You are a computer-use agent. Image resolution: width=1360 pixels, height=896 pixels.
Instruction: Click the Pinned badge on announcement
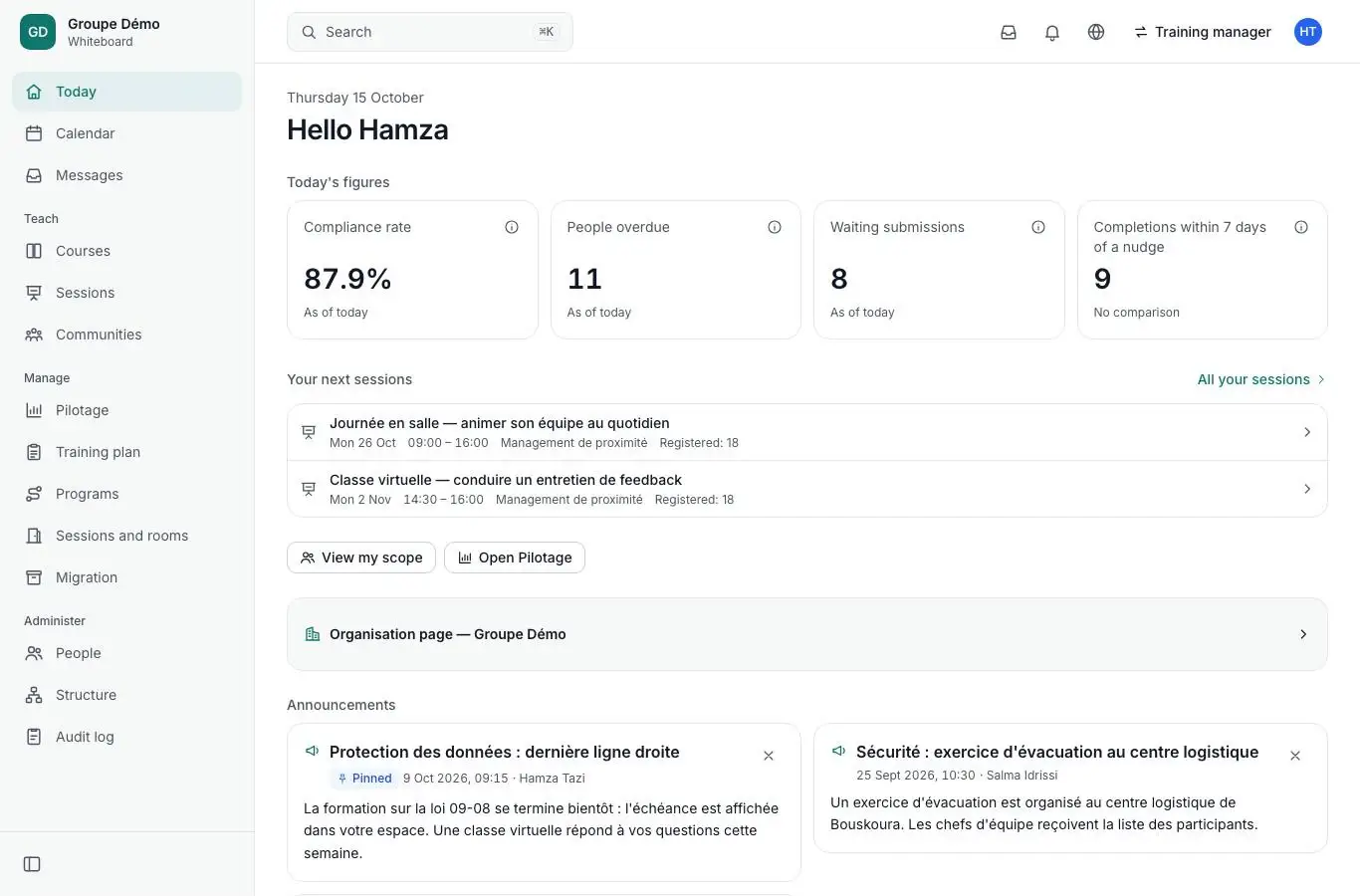(x=363, y=779)
